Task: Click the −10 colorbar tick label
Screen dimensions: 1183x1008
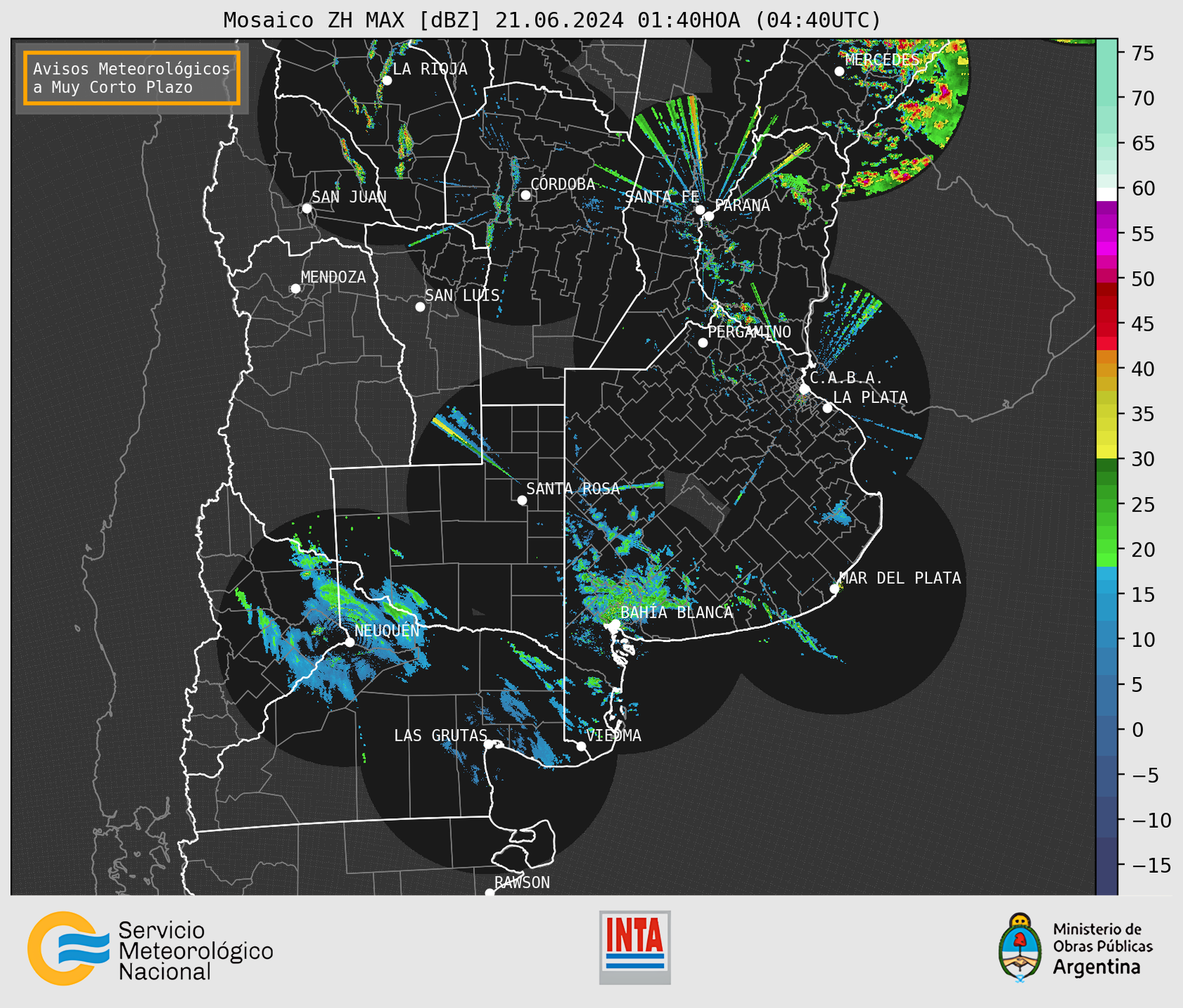Action: 1151,820
